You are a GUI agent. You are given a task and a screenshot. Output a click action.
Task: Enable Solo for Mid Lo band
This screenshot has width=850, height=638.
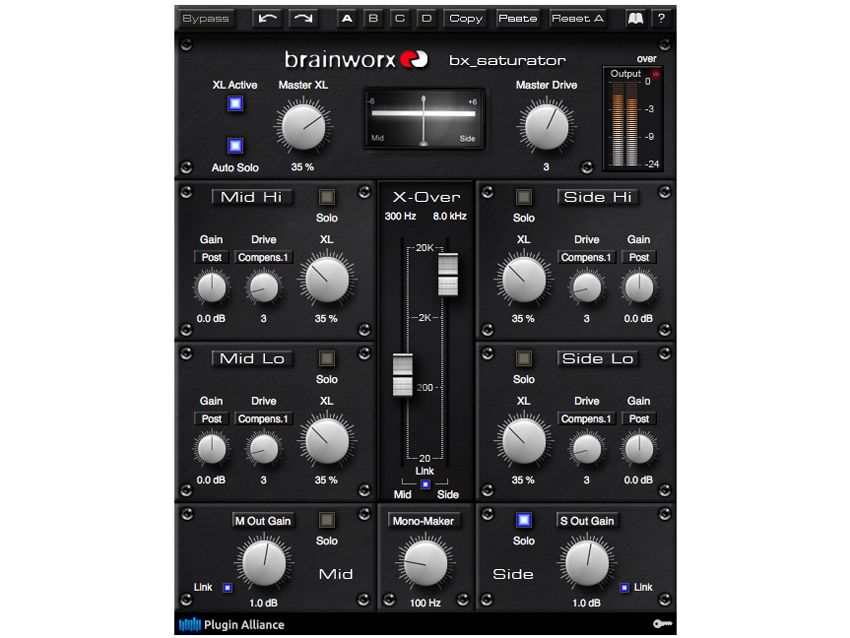click(x=326, y=358)
